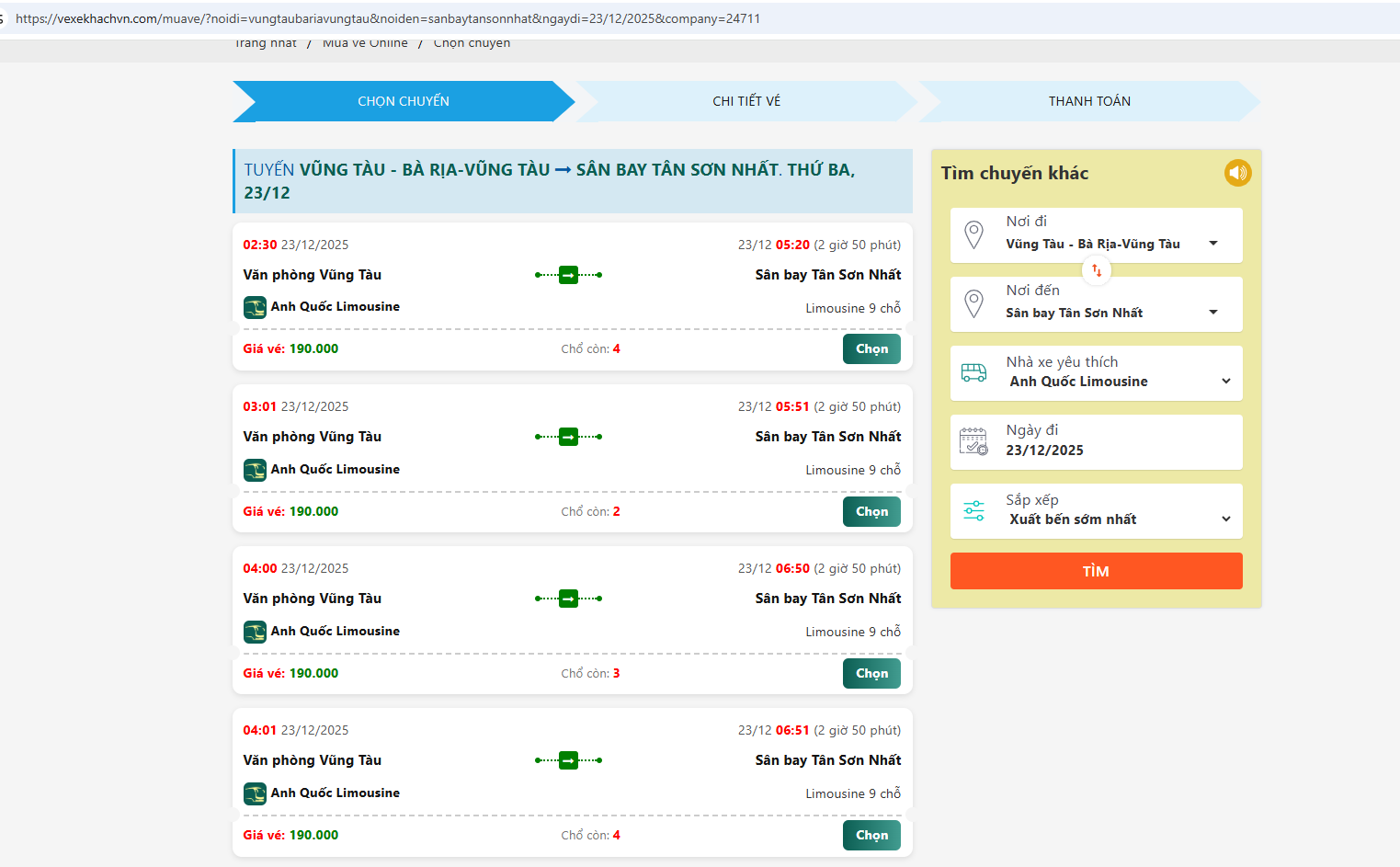Click the calendar icon for Ngày đi
Image resolution: width=1400 pixels, height=867 pixels.
pyautogui.click(x=973, y=441)
